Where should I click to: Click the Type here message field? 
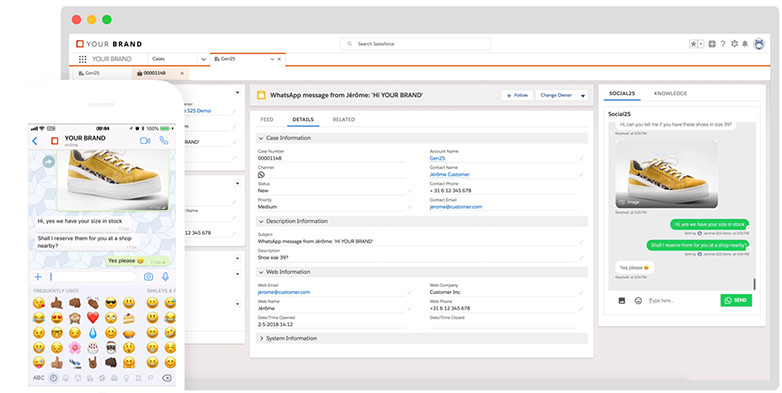pos(681,301)
